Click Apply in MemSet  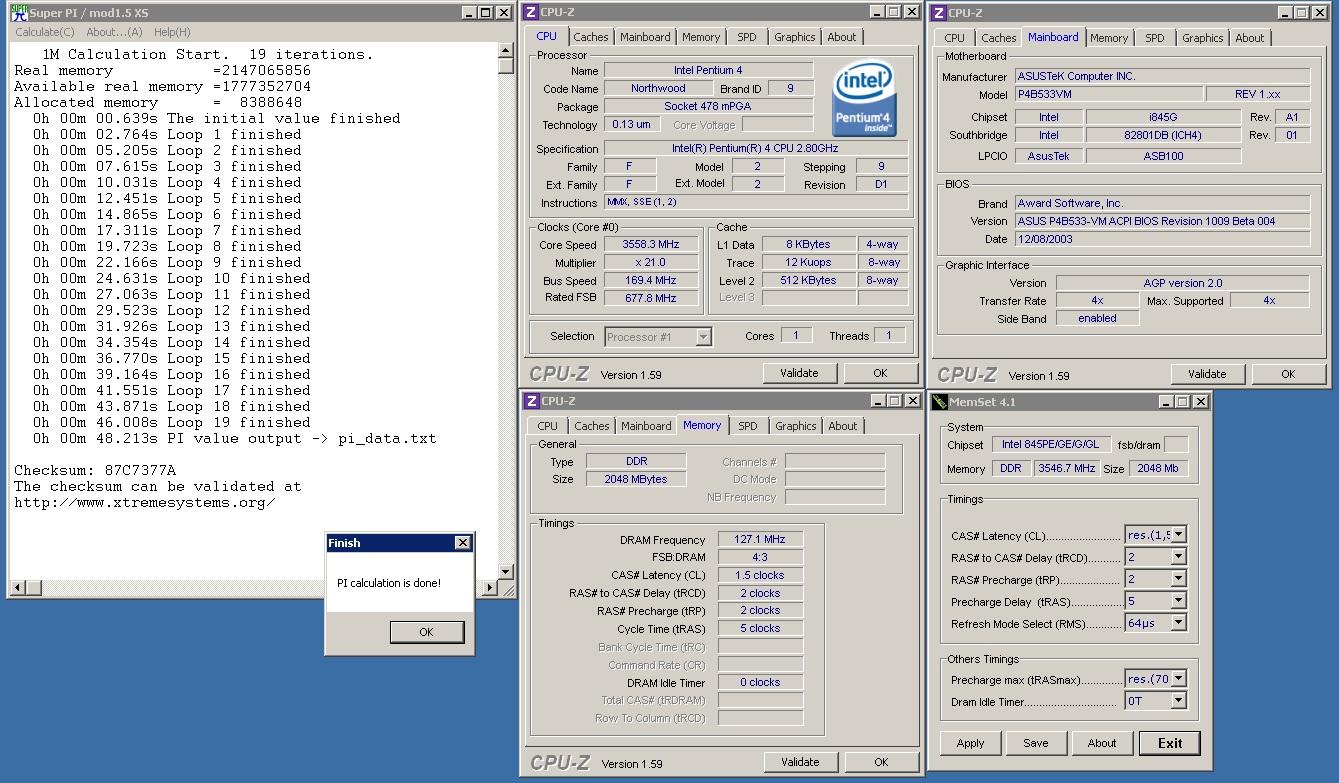point(970,743)
